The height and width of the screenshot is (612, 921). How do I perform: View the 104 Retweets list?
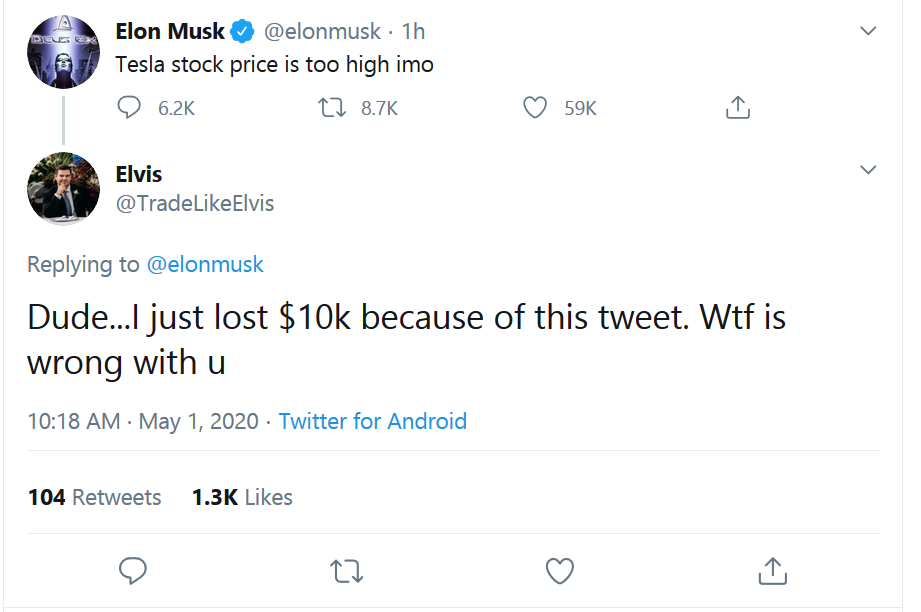pos(95,497)
